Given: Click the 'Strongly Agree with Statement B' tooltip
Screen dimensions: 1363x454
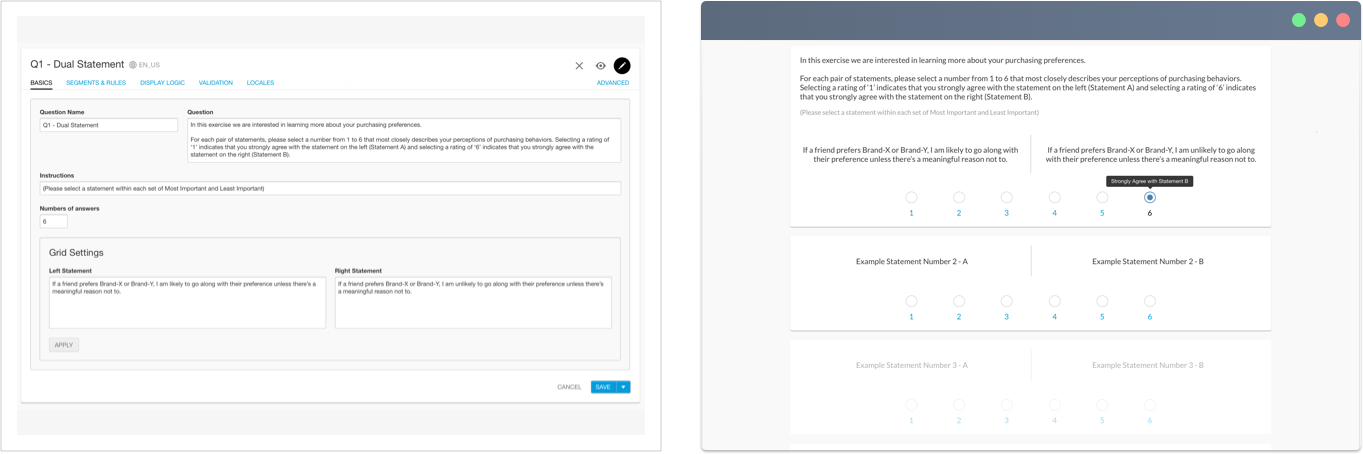Looking at the screenshot, I should pyautogui.click(x=1150, y=181).
